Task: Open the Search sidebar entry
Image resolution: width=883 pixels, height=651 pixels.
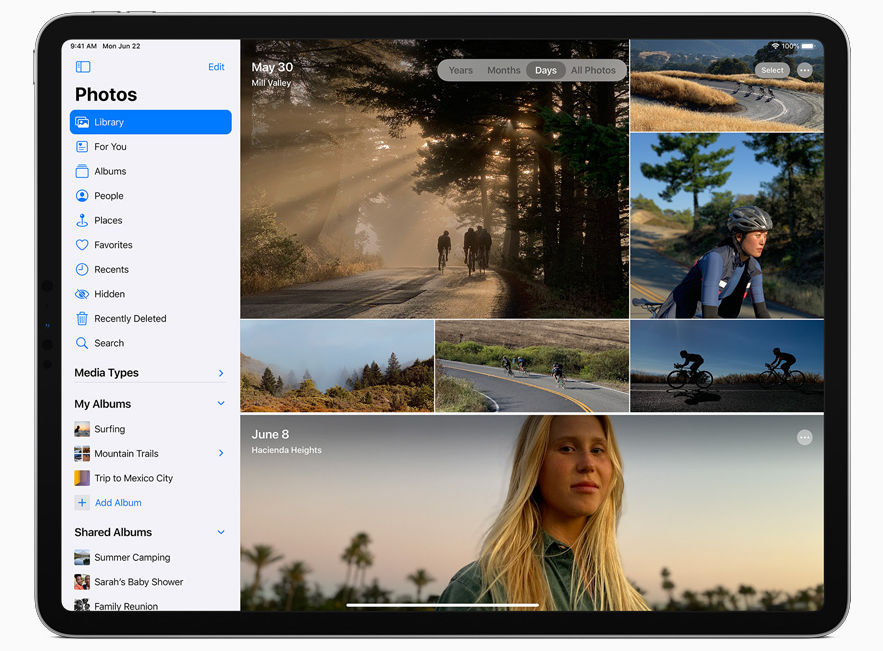Action: [150, 343]
